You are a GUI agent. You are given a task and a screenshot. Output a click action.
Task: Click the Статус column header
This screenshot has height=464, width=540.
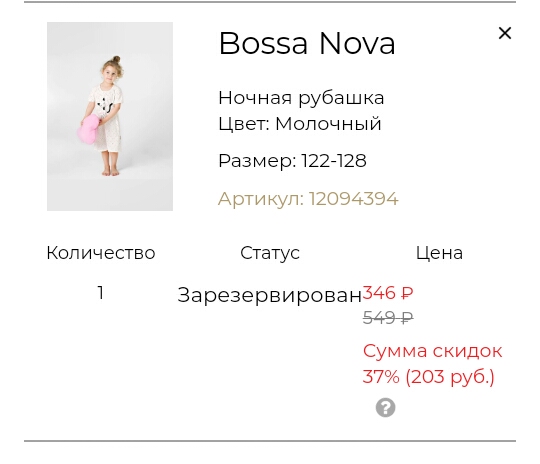pos(270,254)
